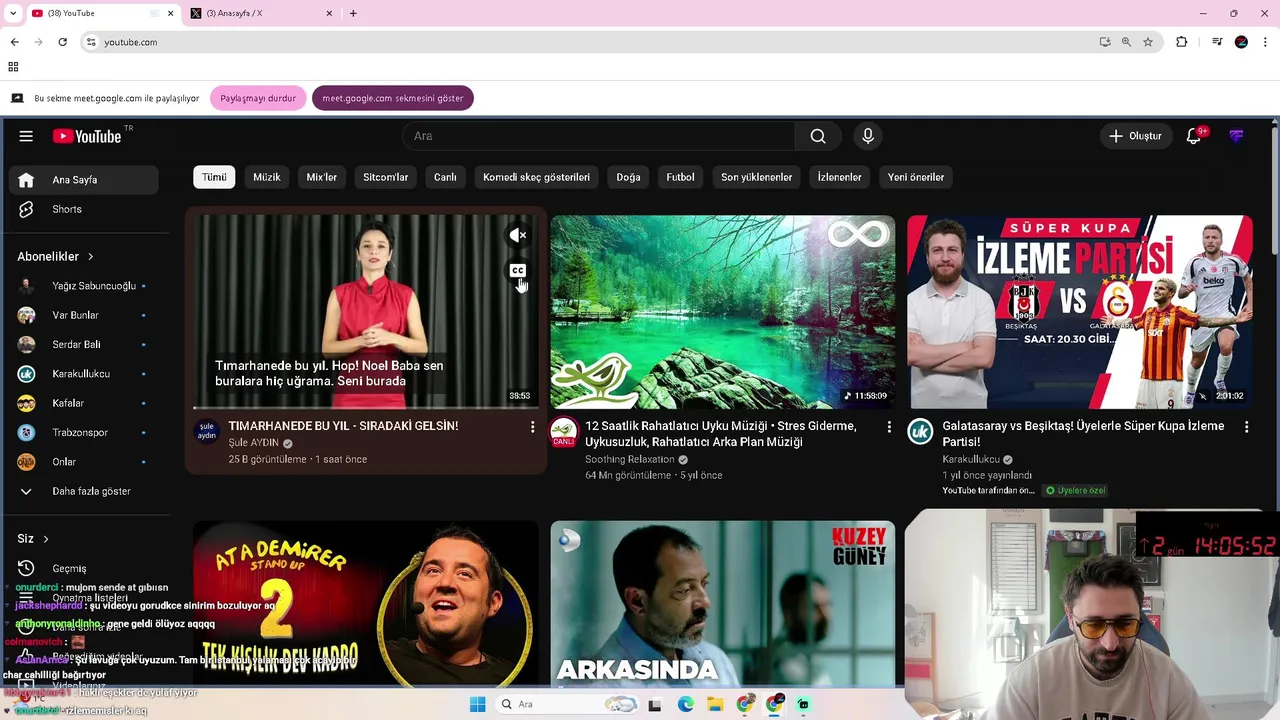The width and height of the screenshot is (1280, 720).
Task: Open Trabzonspor subscription channel
Action: coord(84,432)
